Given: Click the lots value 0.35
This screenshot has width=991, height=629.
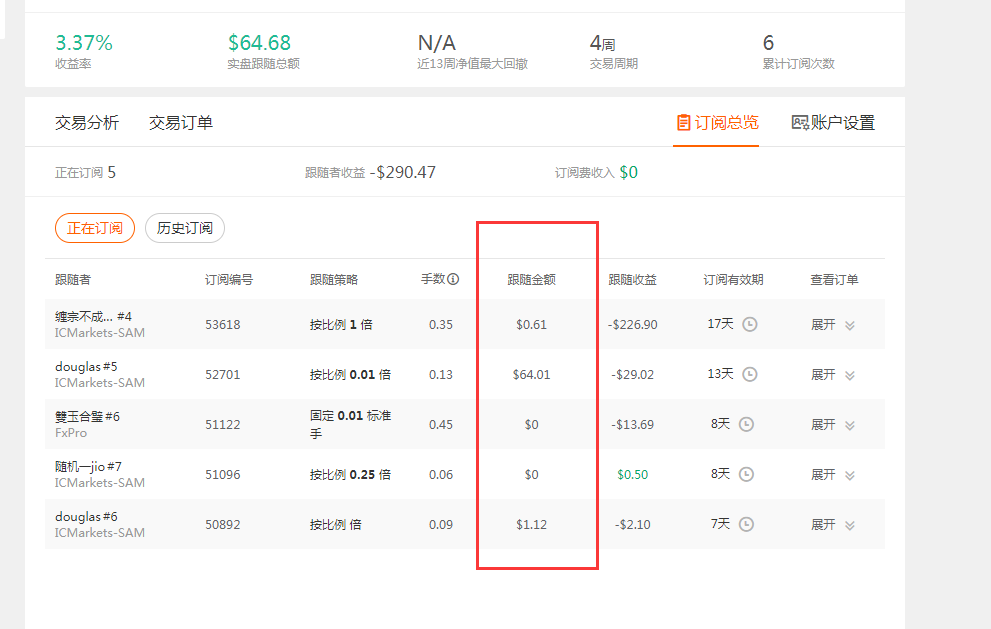Looking at the screenshot, I should pos(441,324).
